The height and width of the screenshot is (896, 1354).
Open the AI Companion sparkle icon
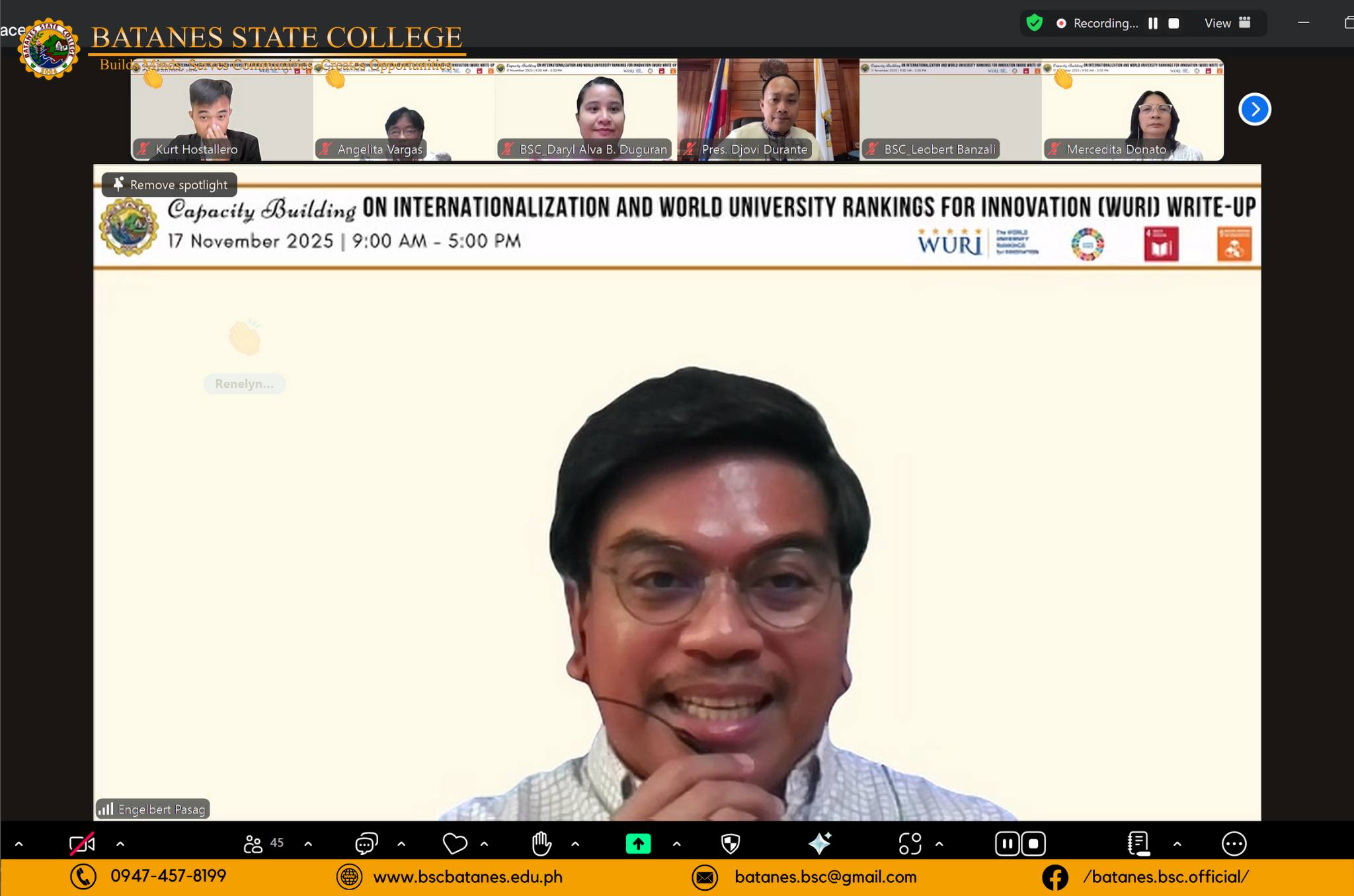click(x=820, y=844)
